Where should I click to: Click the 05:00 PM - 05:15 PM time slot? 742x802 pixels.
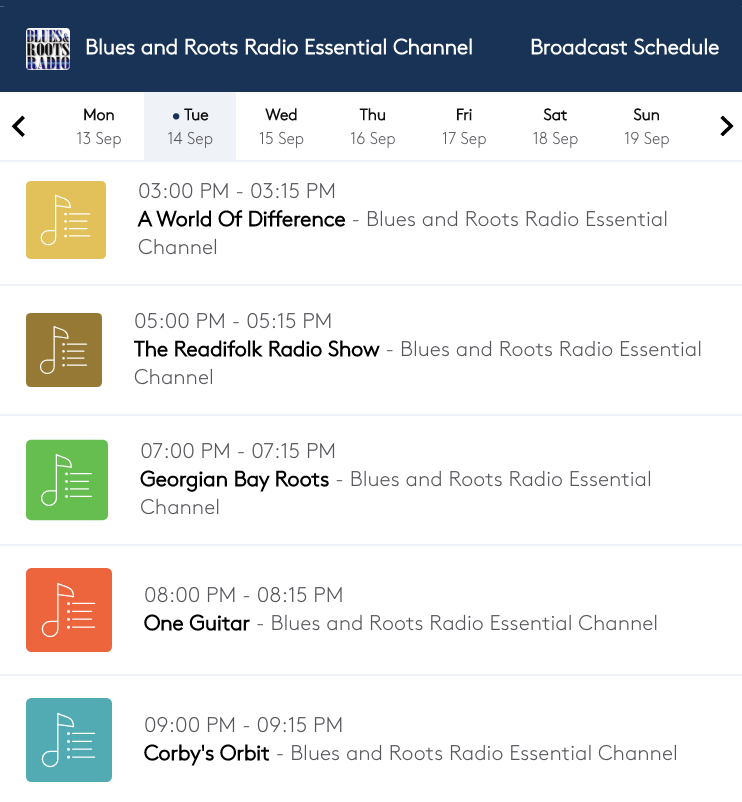233,321
